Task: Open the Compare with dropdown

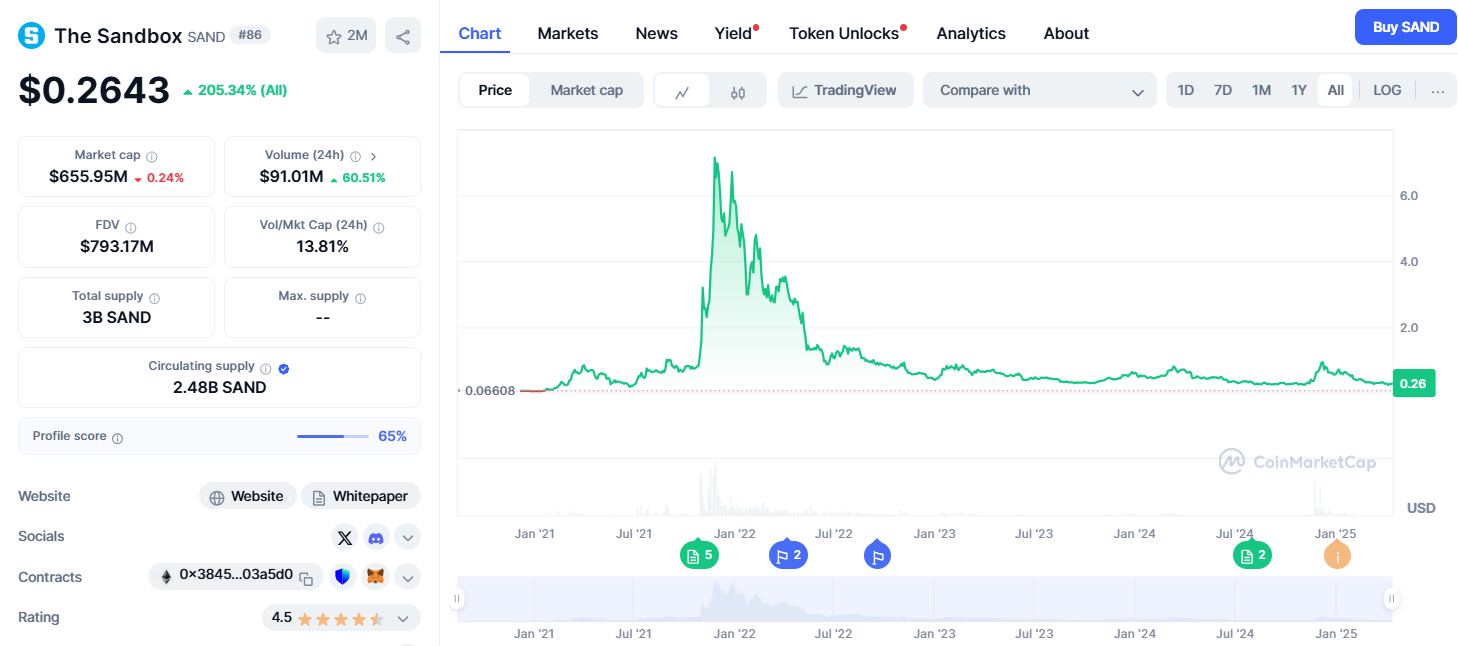Action: pos(1039,90)
